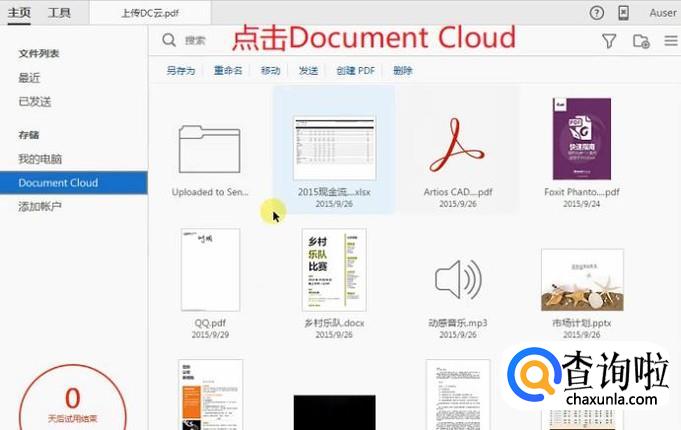681x430 pixels.
Task: Open the help question mark icon
Action: click(x=597, y=13)
